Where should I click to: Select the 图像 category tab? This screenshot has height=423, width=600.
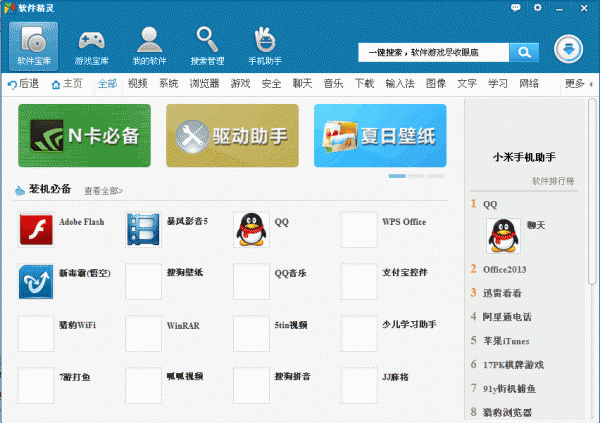(x=436, y=83)
